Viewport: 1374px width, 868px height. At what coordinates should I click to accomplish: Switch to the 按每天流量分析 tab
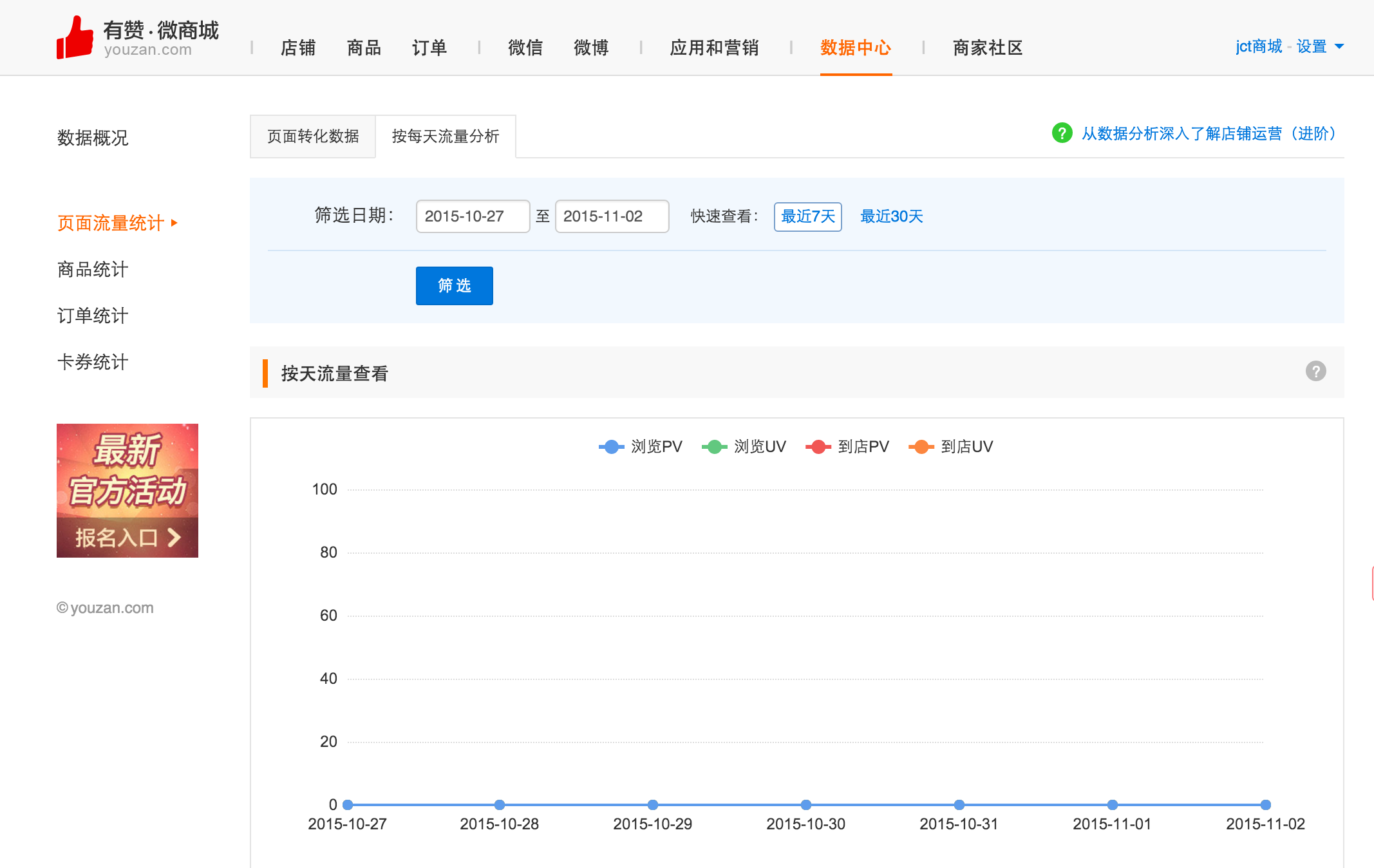tap(446, 137)
